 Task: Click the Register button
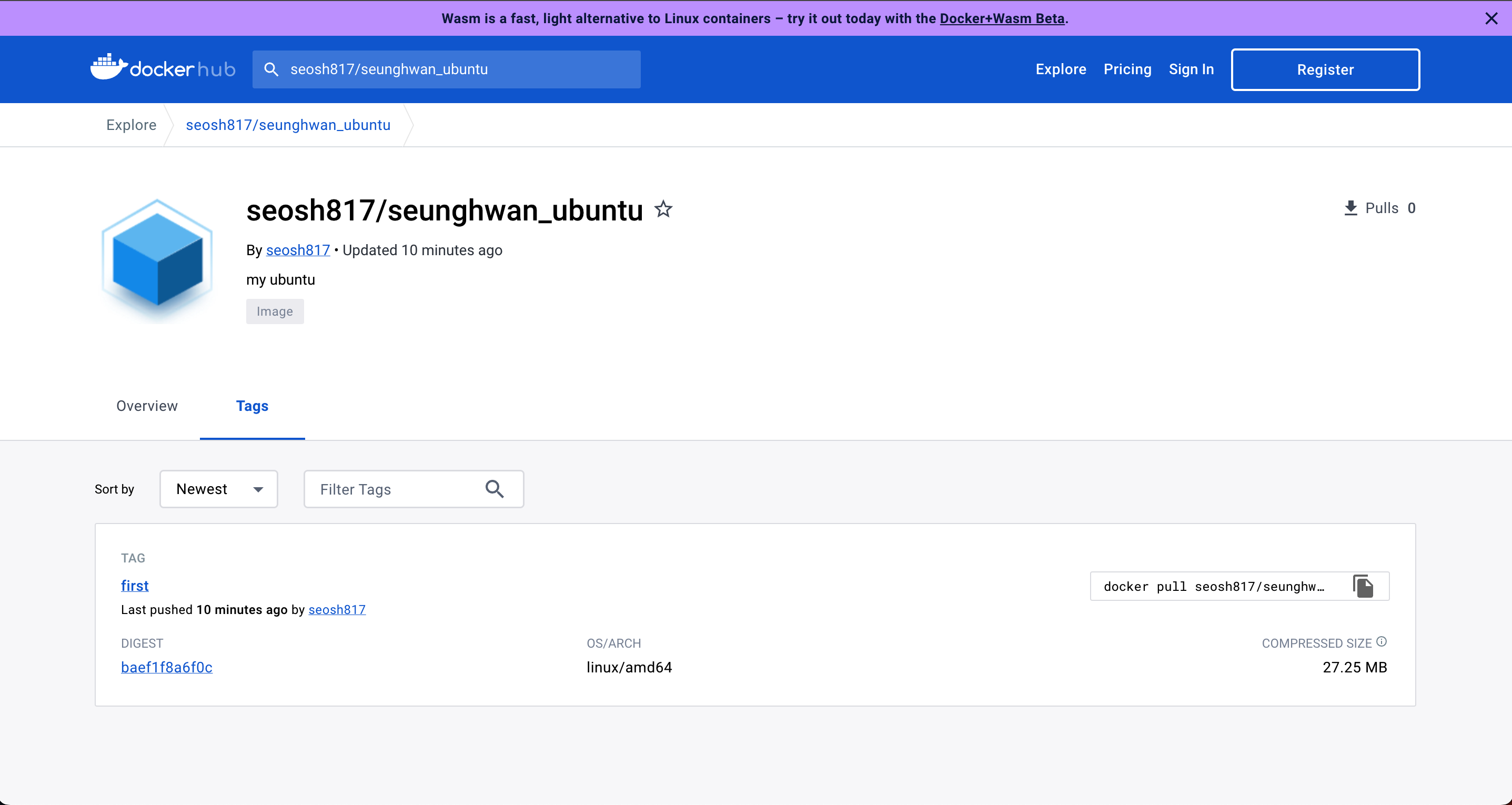pos(1325,69)
